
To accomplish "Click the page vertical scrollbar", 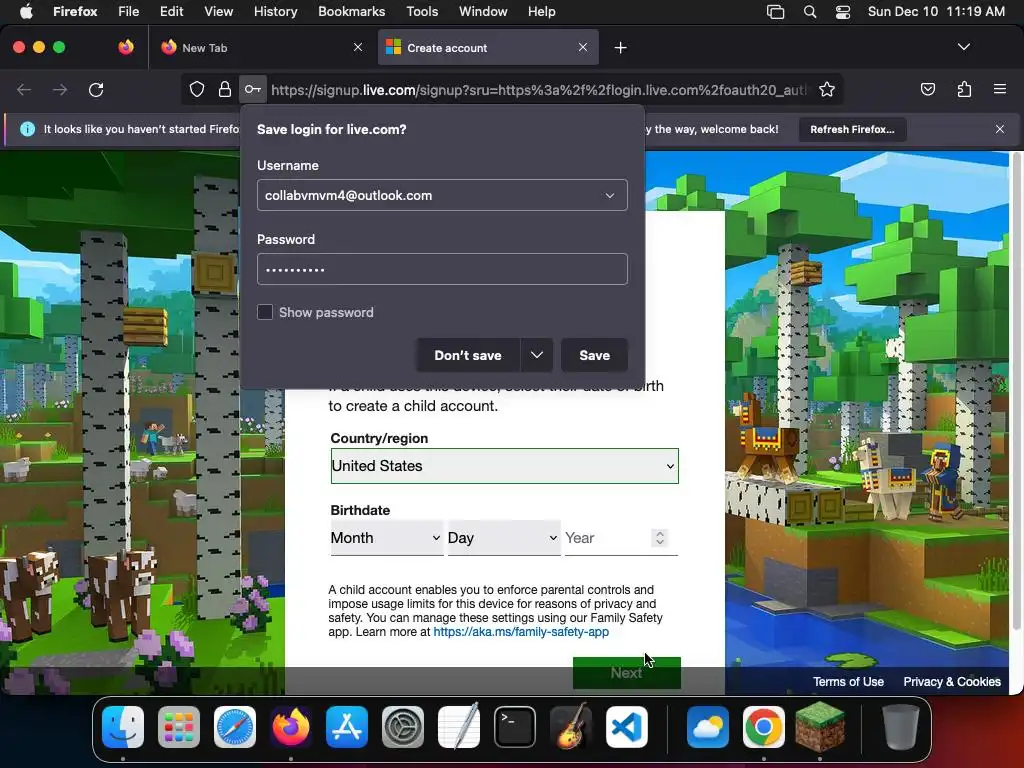I will pyautogui.click(x=1016, y=392).
